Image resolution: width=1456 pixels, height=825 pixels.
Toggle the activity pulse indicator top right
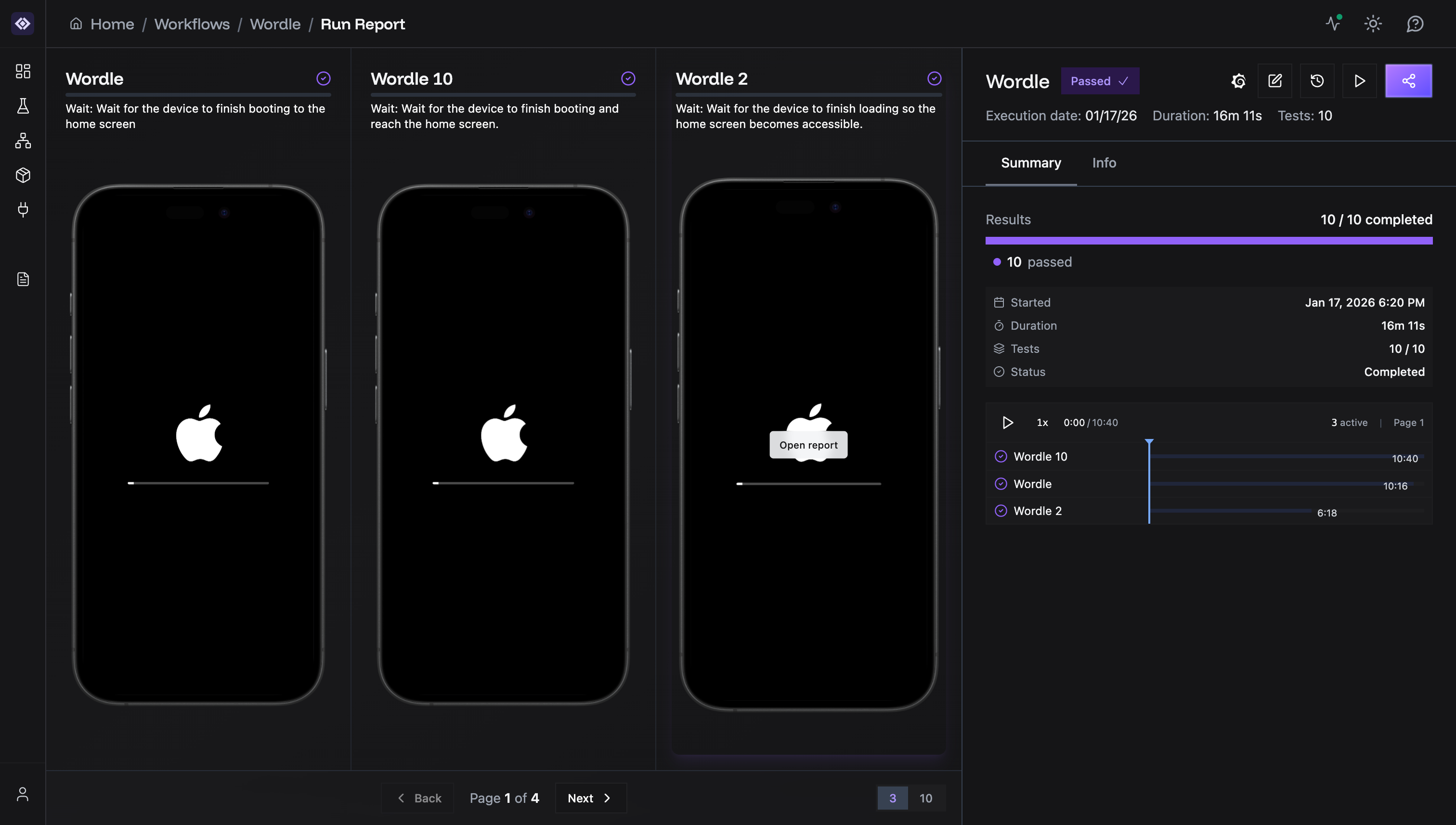[1333, 24]
